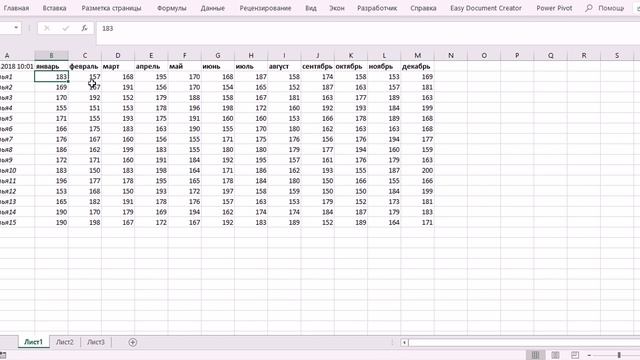Add a new sheet with plus icon
Image resolution: width=640 pixels, height=360 pixels.
click(x=133, y=342)
